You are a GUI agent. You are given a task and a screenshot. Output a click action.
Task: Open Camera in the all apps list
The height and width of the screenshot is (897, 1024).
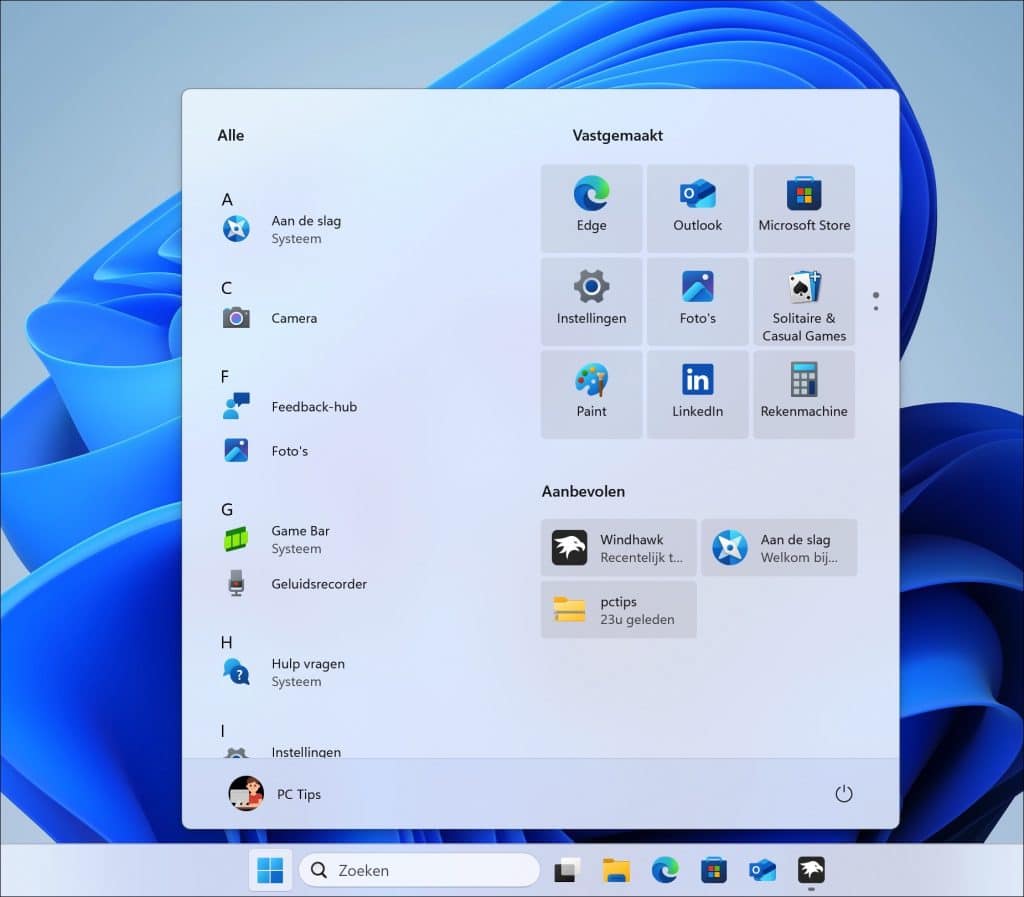(293, 318)
